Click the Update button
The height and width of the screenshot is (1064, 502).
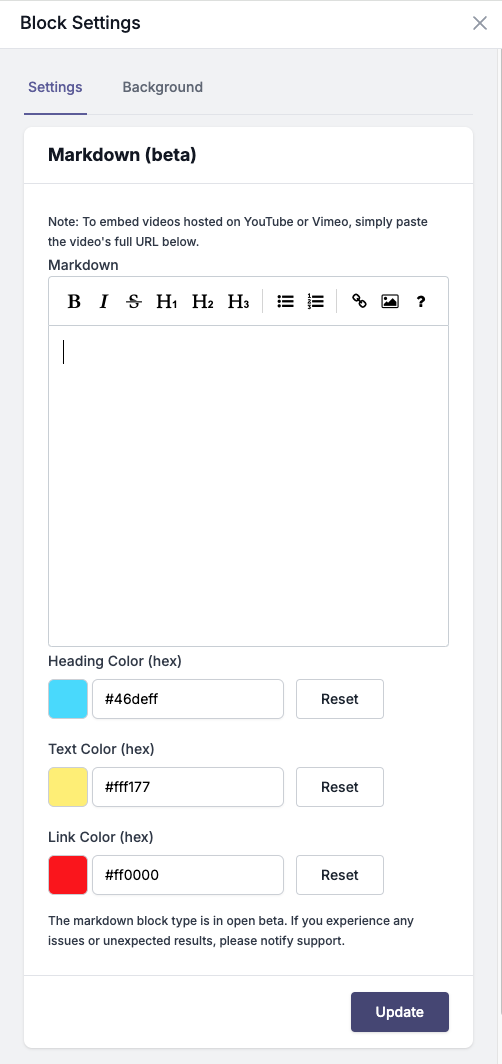[400, 1012]
